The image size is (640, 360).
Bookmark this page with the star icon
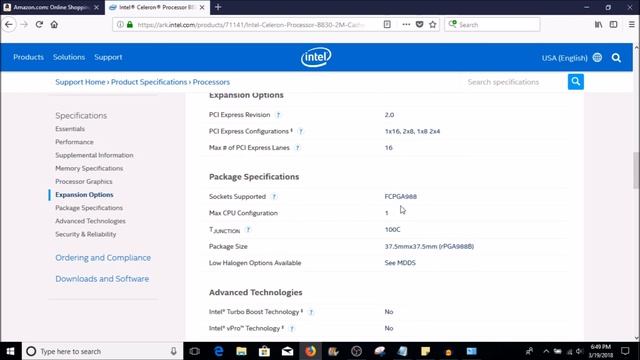[x=433, y=24]
